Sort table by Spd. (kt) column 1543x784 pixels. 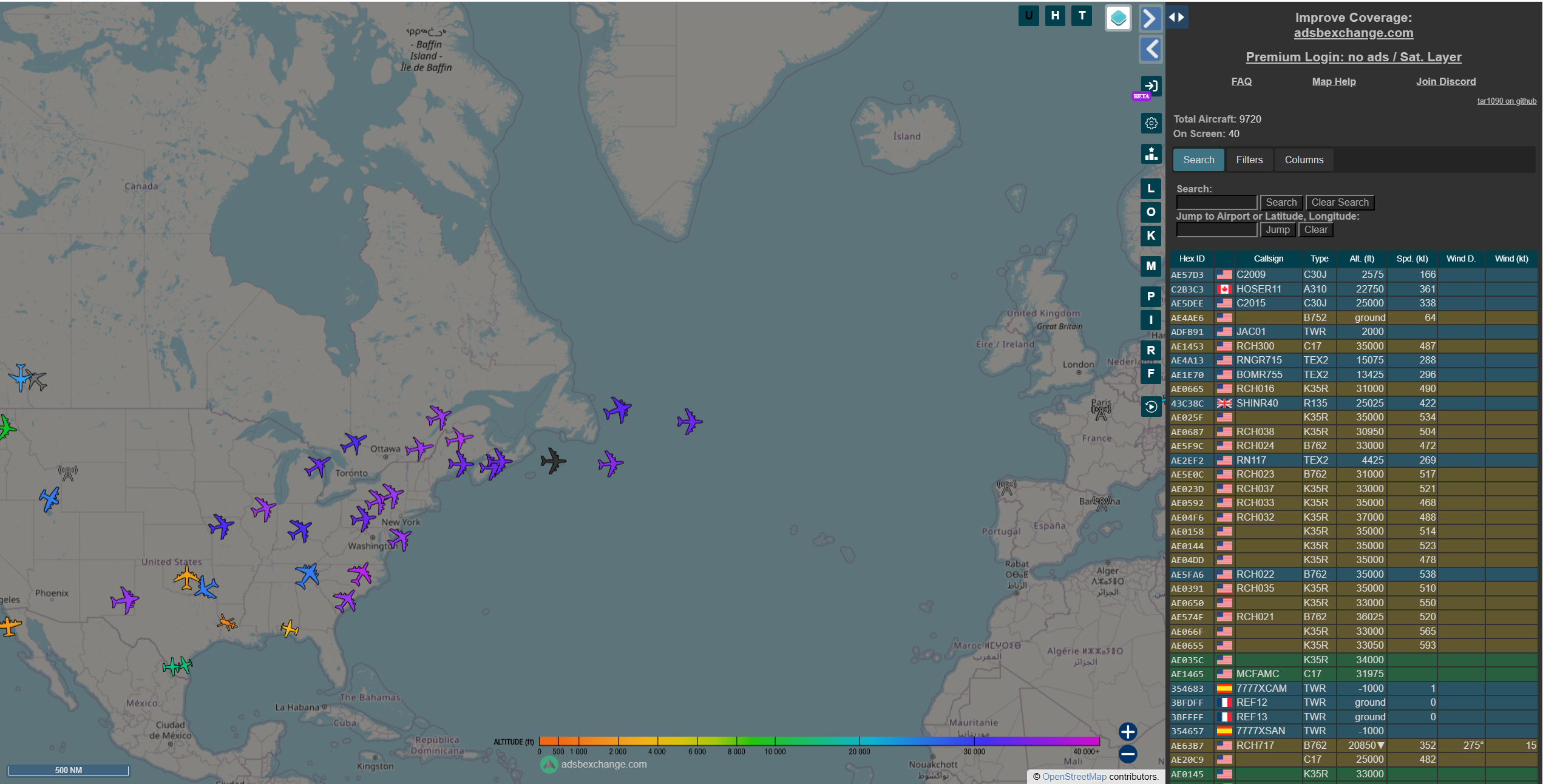click(x=1412, y=259)
